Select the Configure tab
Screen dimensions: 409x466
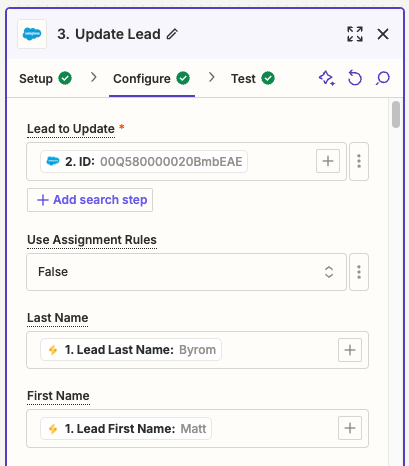(x=152, y=79)
